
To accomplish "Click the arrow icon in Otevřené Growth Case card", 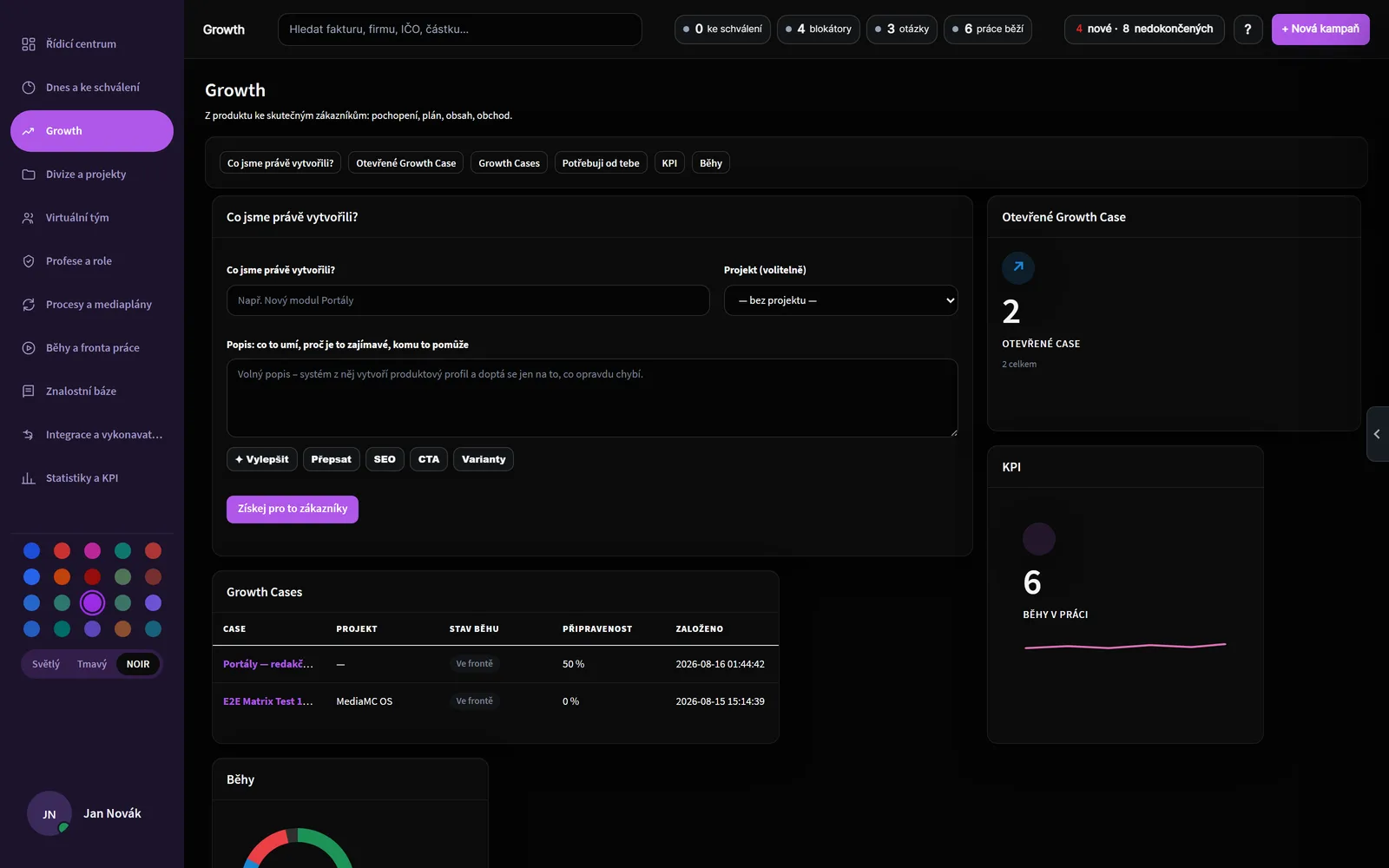I will 1018,267.
